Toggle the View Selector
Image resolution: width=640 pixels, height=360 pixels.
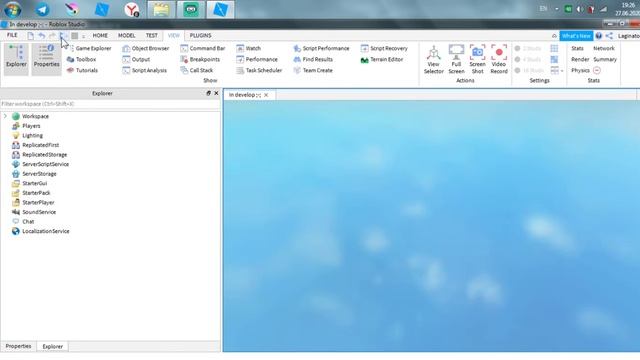pyautogui.click(x=433, y=60)
